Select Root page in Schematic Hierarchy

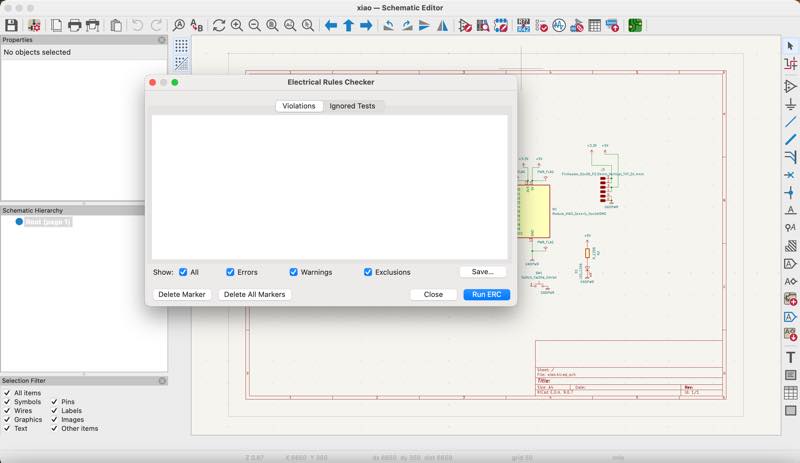48,222
